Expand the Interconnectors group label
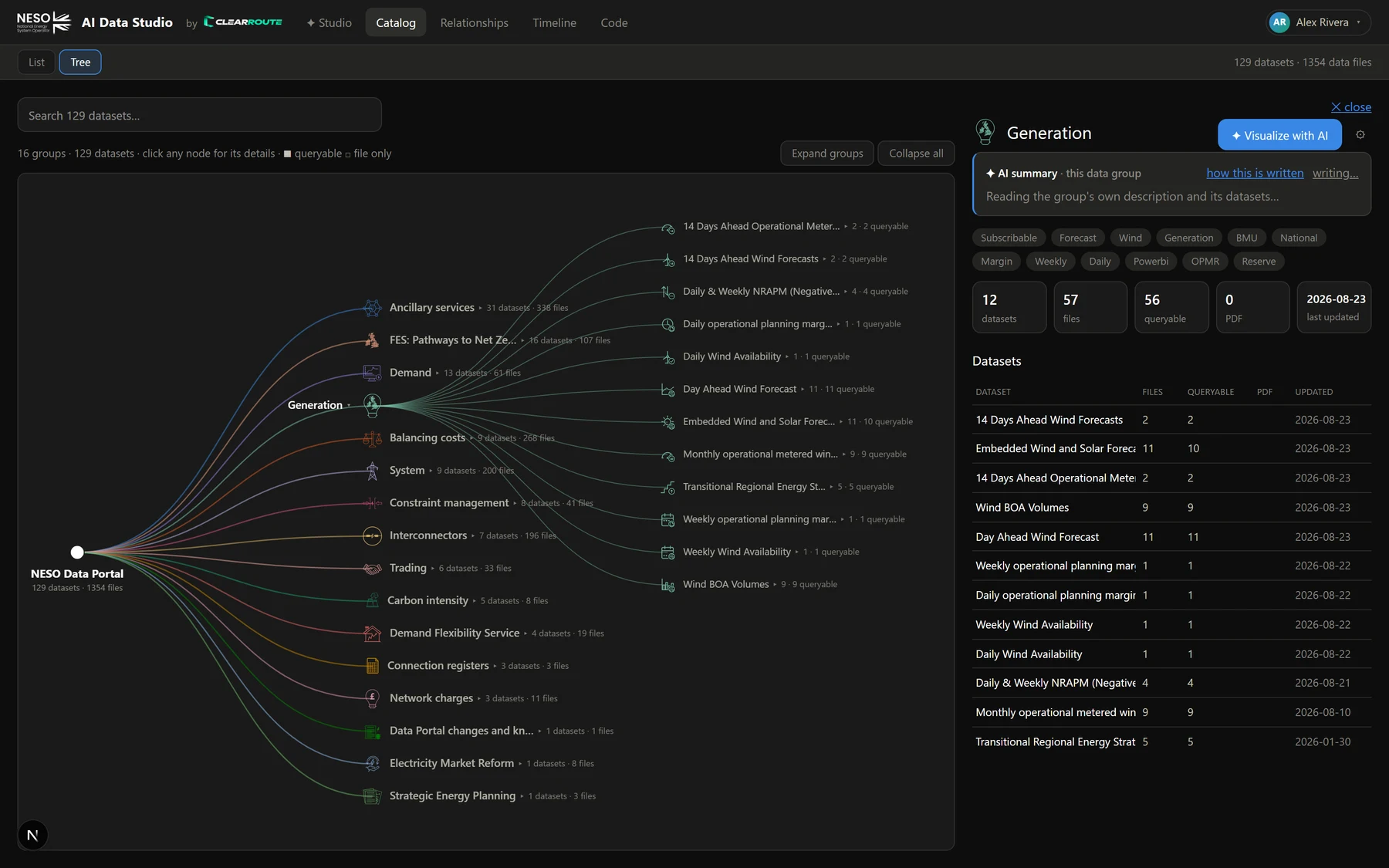 tap(428, 535)
